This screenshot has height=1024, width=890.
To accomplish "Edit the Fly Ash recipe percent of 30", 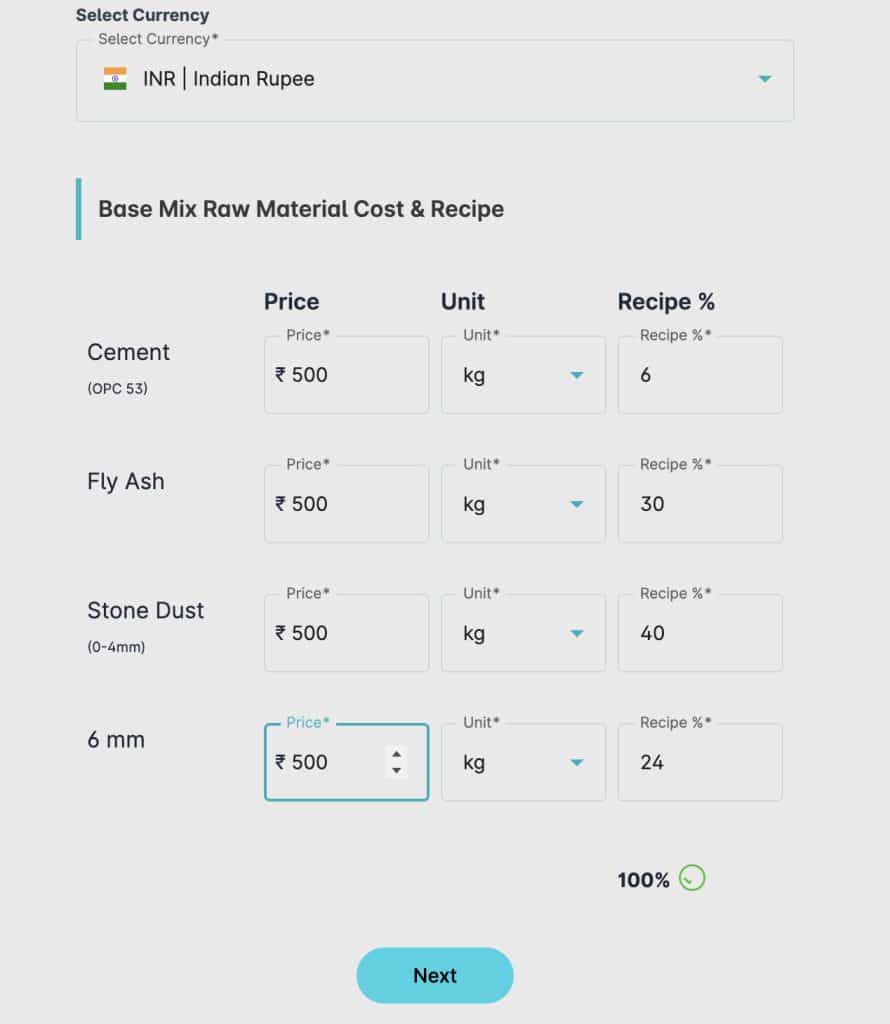I will [x=700, y=504].
